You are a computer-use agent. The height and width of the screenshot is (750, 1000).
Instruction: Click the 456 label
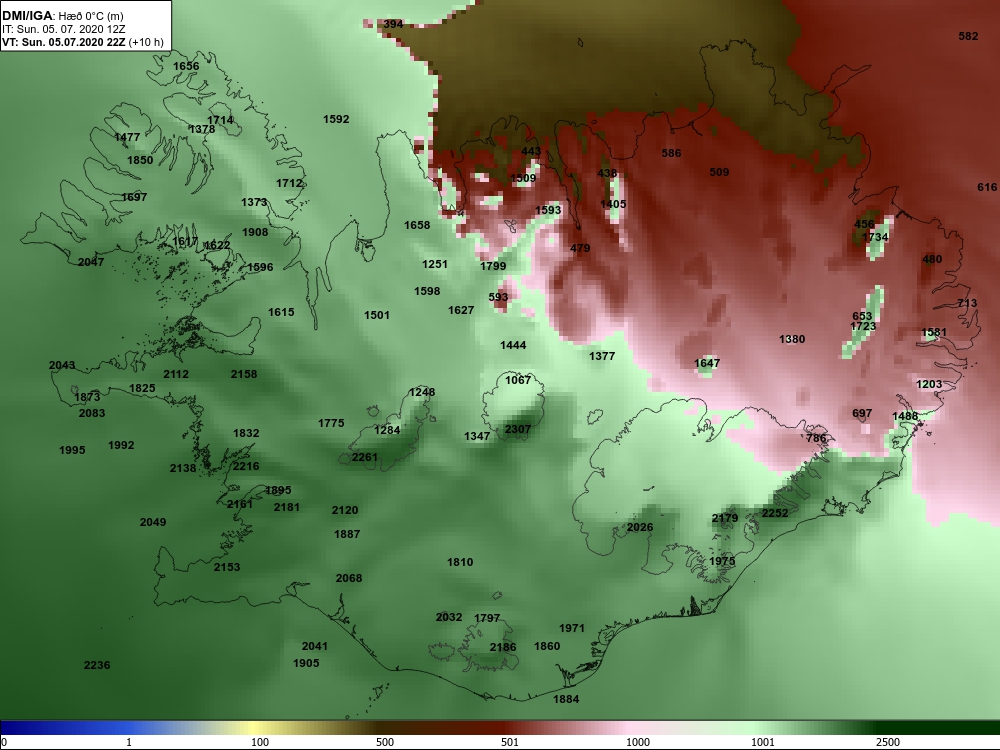coord(864,224)
